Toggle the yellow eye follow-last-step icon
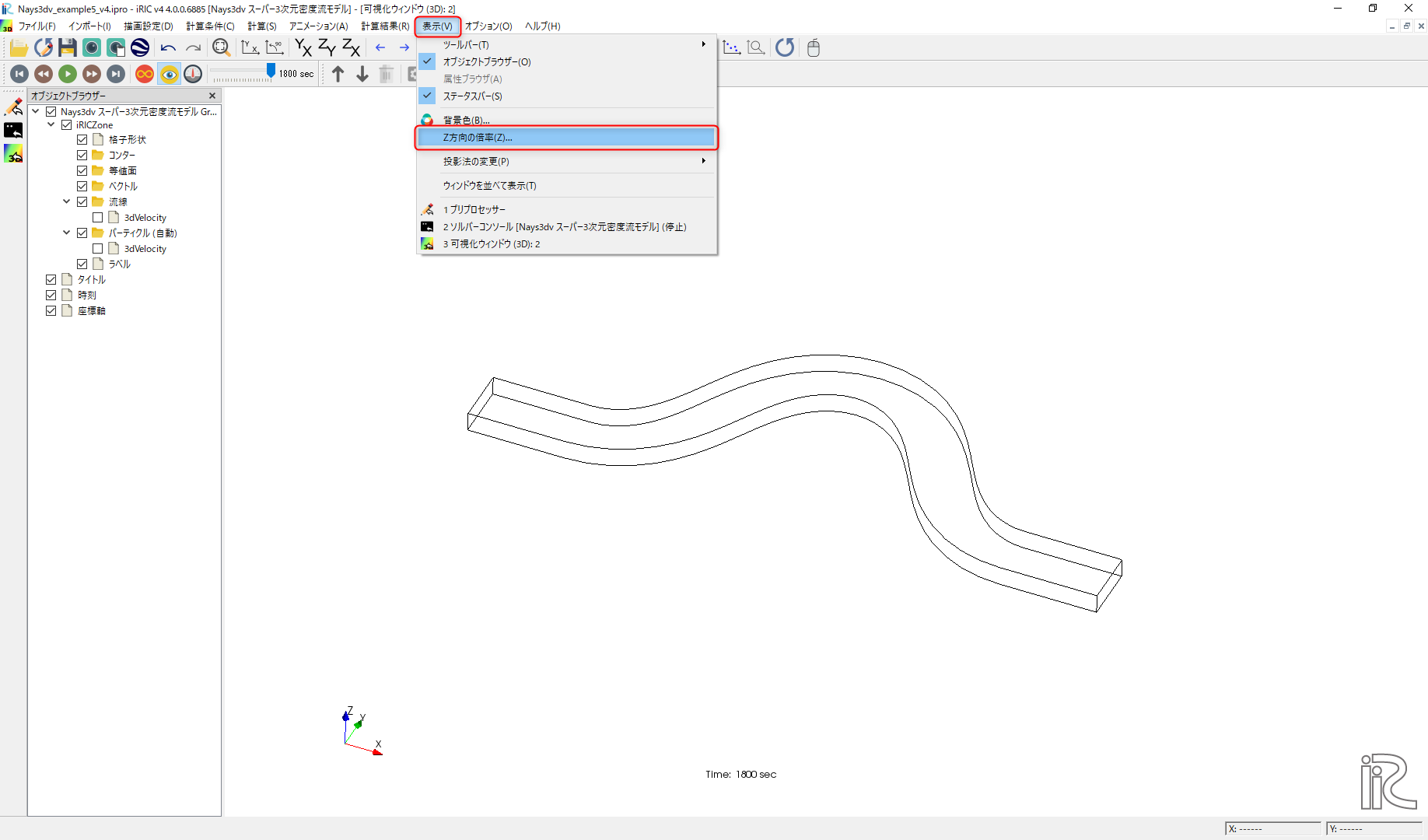Viewport: 1428px width, 840px height. (169, 74)
